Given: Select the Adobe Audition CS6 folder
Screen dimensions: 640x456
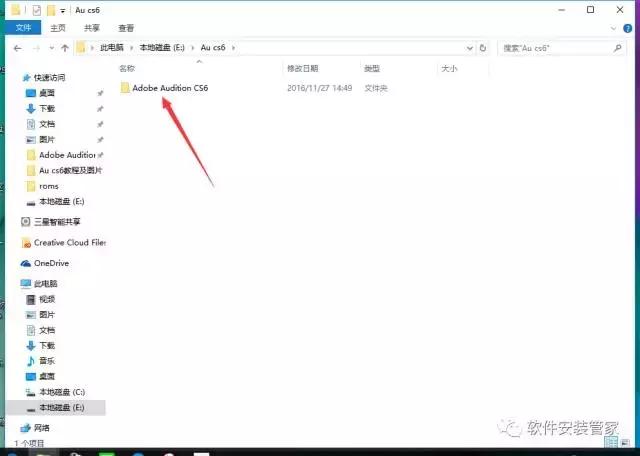Looking at the screenshot, I should [x=170, y=88].
